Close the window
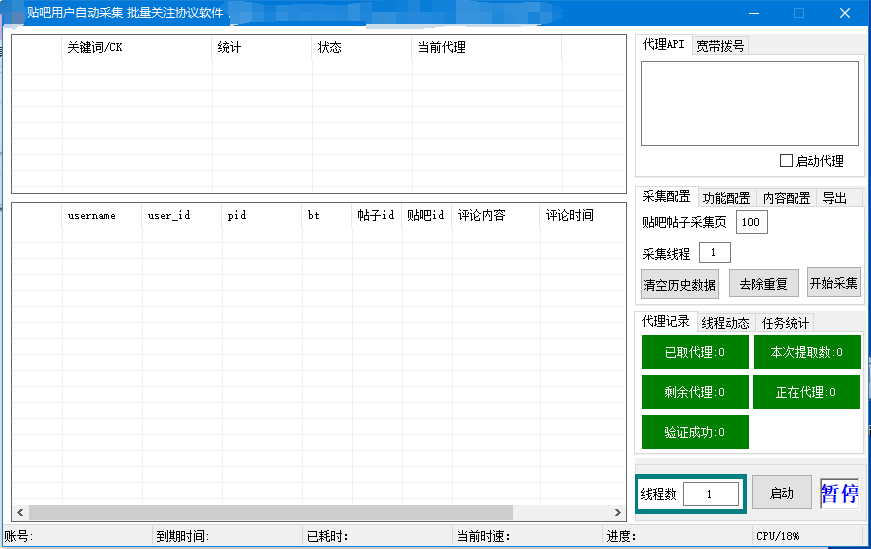The image size is (871, 549). tap(844, 13)
